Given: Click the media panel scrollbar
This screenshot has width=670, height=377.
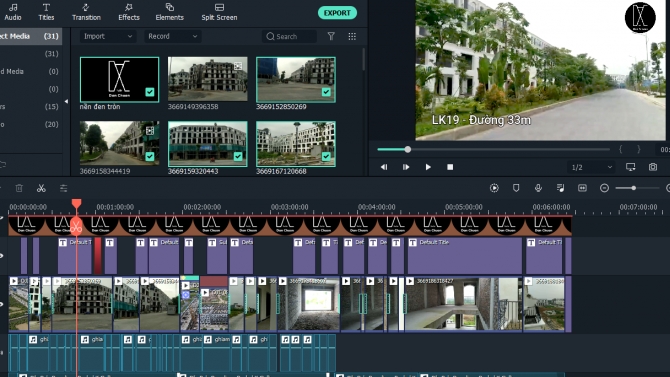Looking at the screenshot, I should (x=364, y=59).
